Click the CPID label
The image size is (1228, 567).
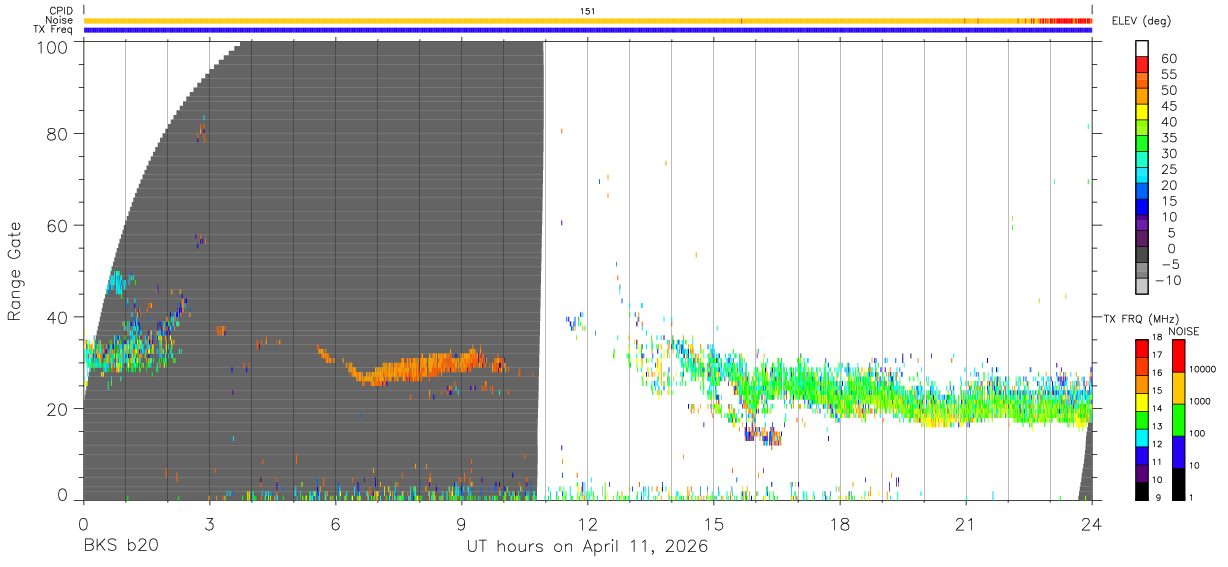click(61, 11)
